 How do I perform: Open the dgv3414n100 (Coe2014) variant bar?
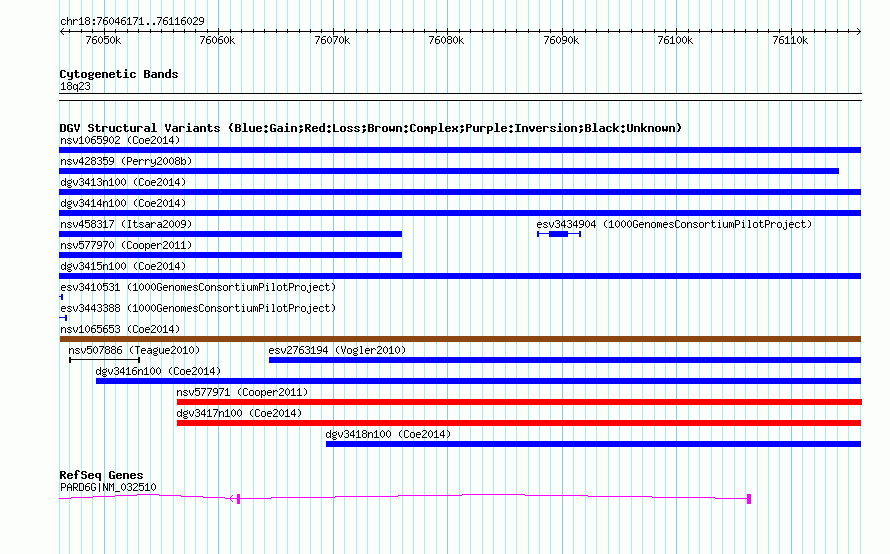pos(460,213)
